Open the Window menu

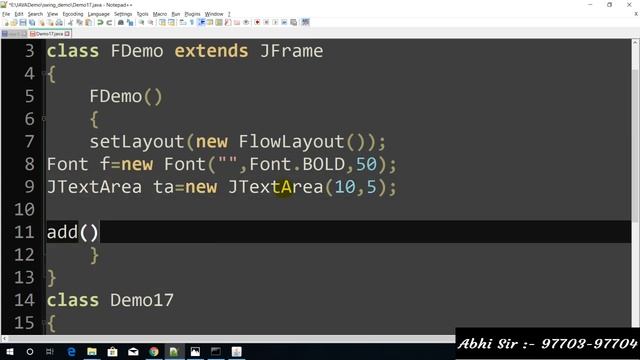coord(214,14)
